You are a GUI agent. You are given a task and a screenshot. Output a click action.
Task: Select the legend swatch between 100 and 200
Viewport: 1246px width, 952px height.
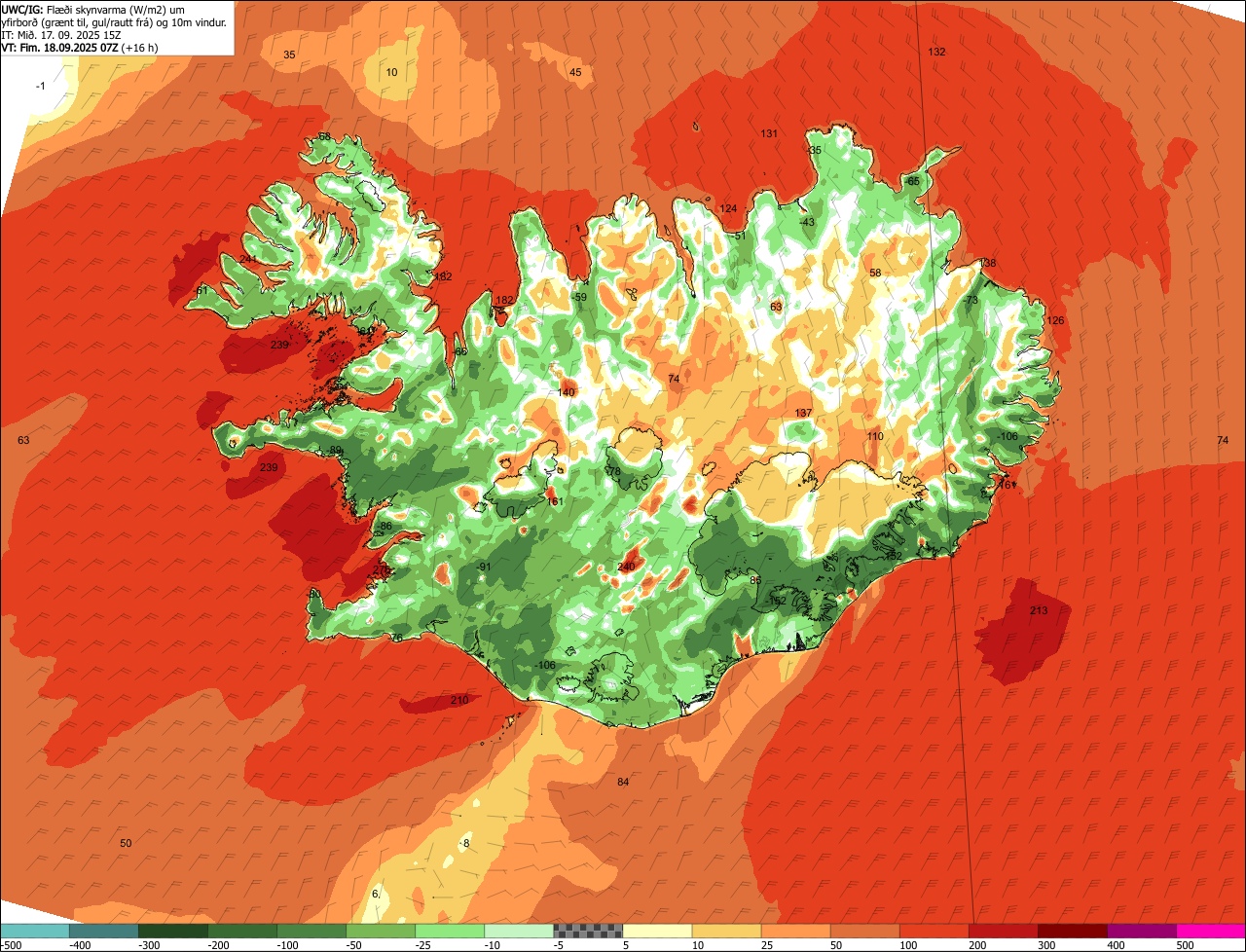pyautogui.click(x=934, y=931)
